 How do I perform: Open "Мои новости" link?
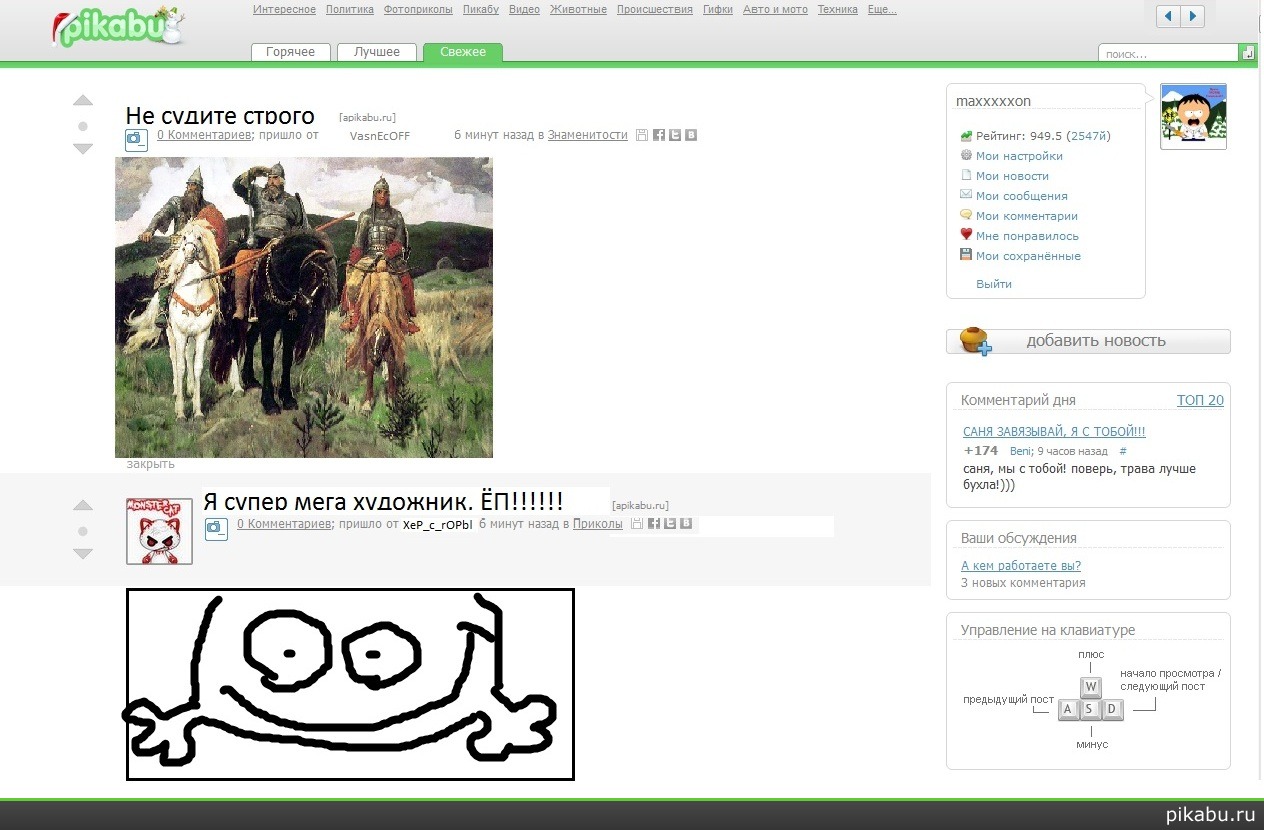[x=1012, y=176]
